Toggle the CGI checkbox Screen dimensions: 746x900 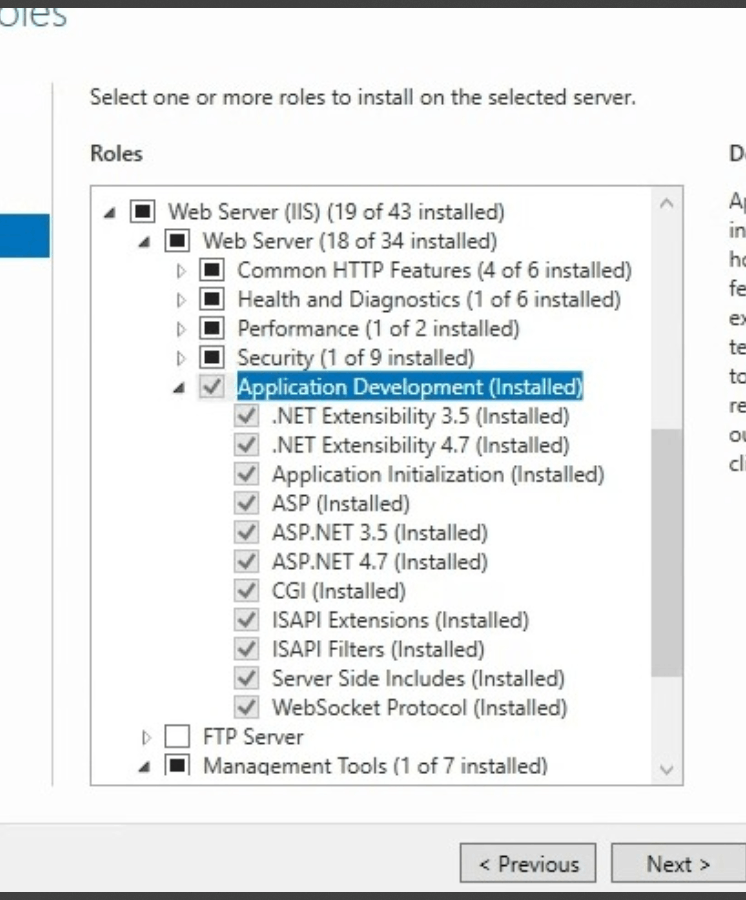(247, 591)
